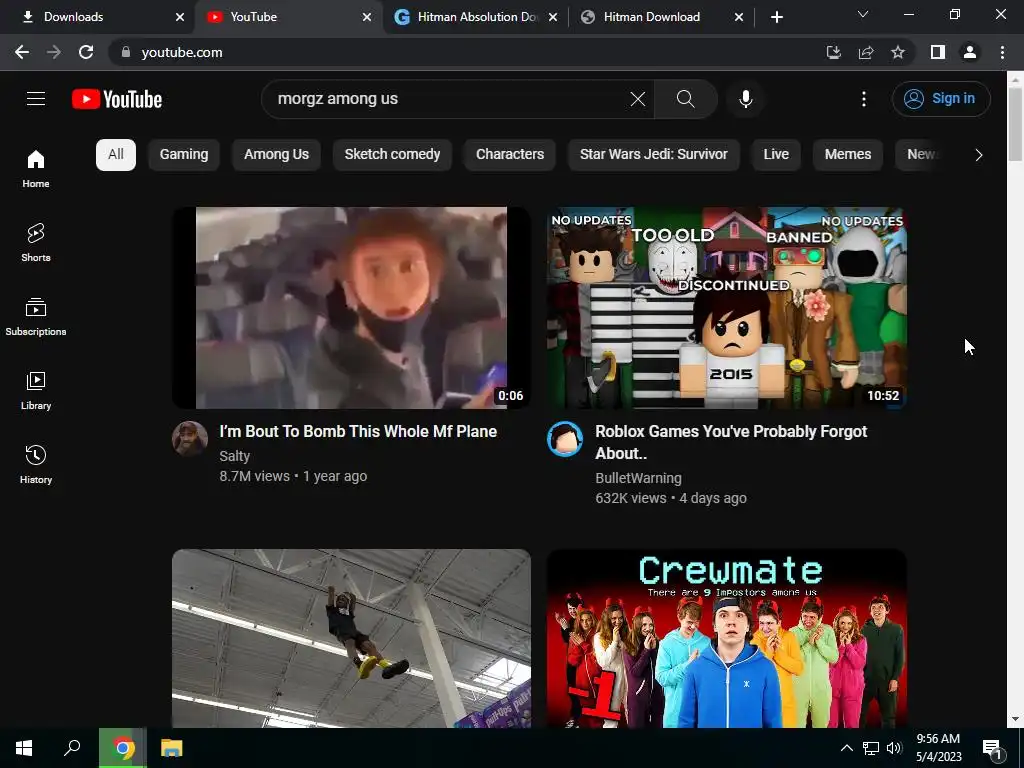Click the Salty channel avatar
Viewport: 1024px width, 768px height.
tap(190, 438)
